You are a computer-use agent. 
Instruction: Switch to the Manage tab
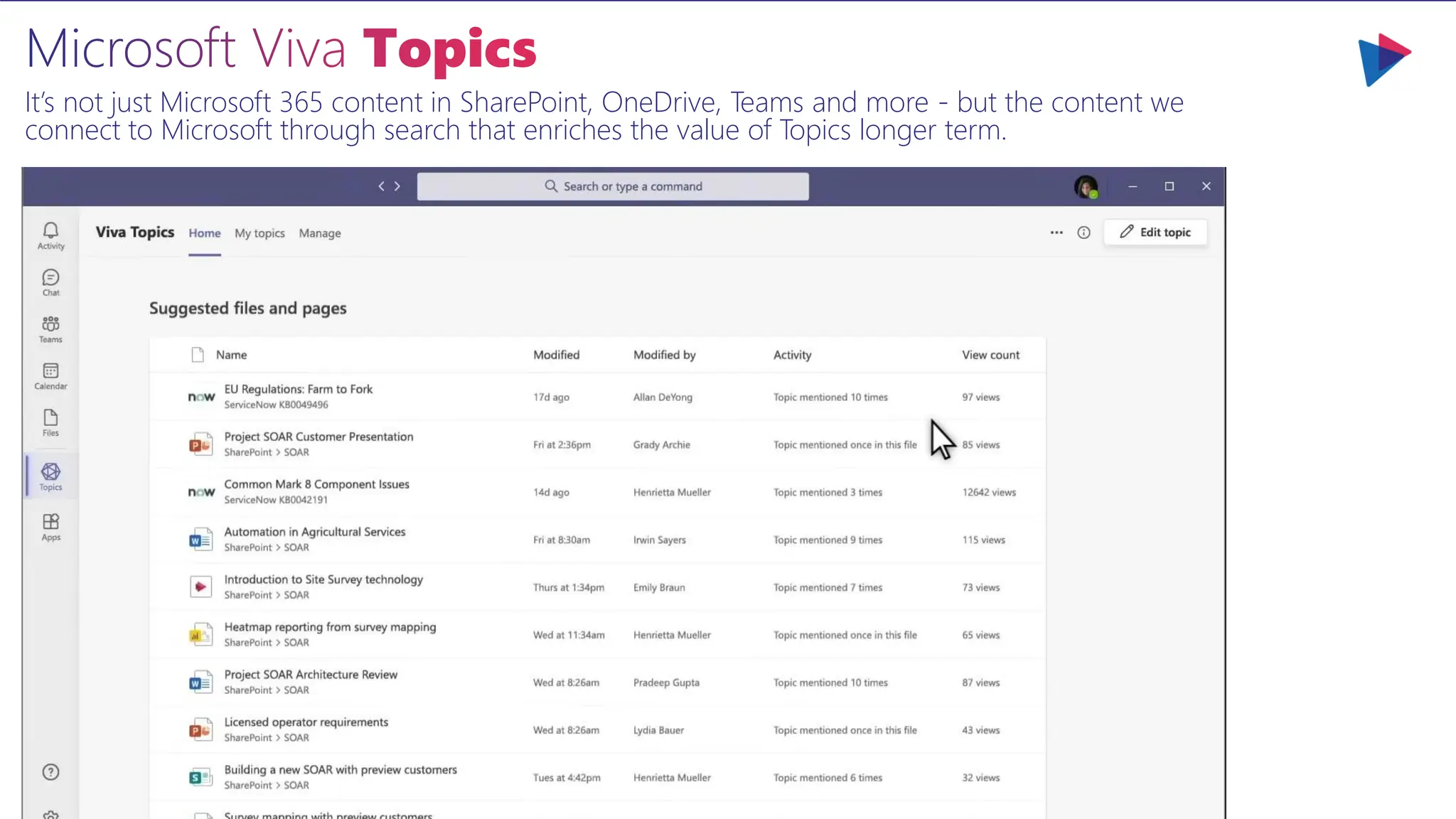(x=320, y=233)
